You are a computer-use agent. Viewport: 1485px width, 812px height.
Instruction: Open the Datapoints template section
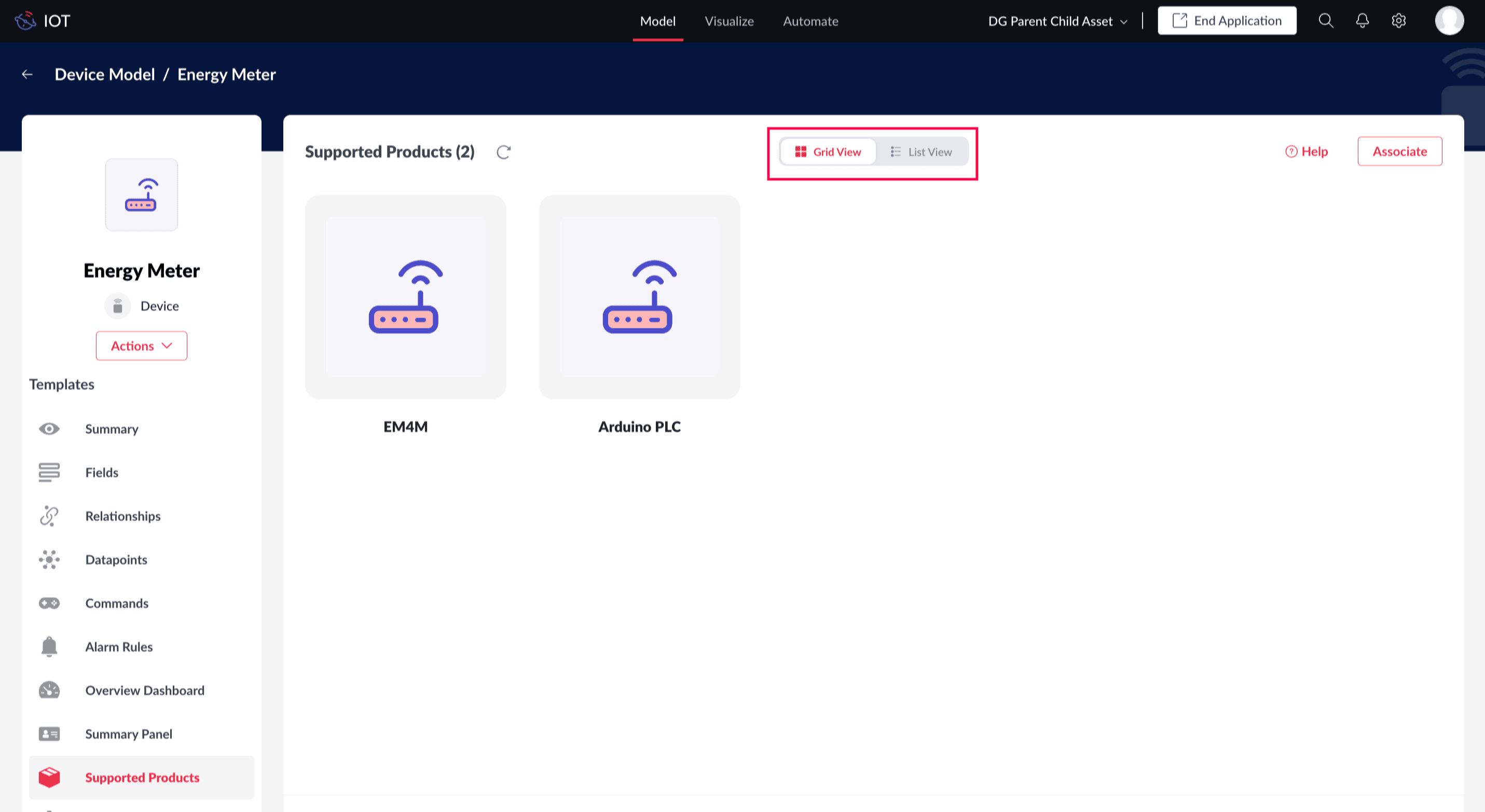(116, 560)
